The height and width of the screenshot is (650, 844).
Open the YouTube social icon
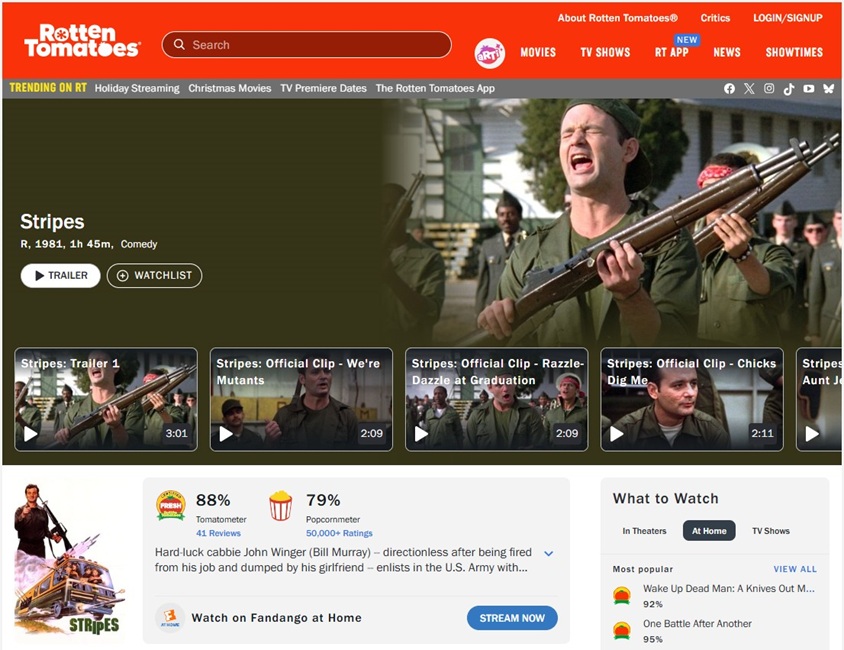tap(808, 88)
